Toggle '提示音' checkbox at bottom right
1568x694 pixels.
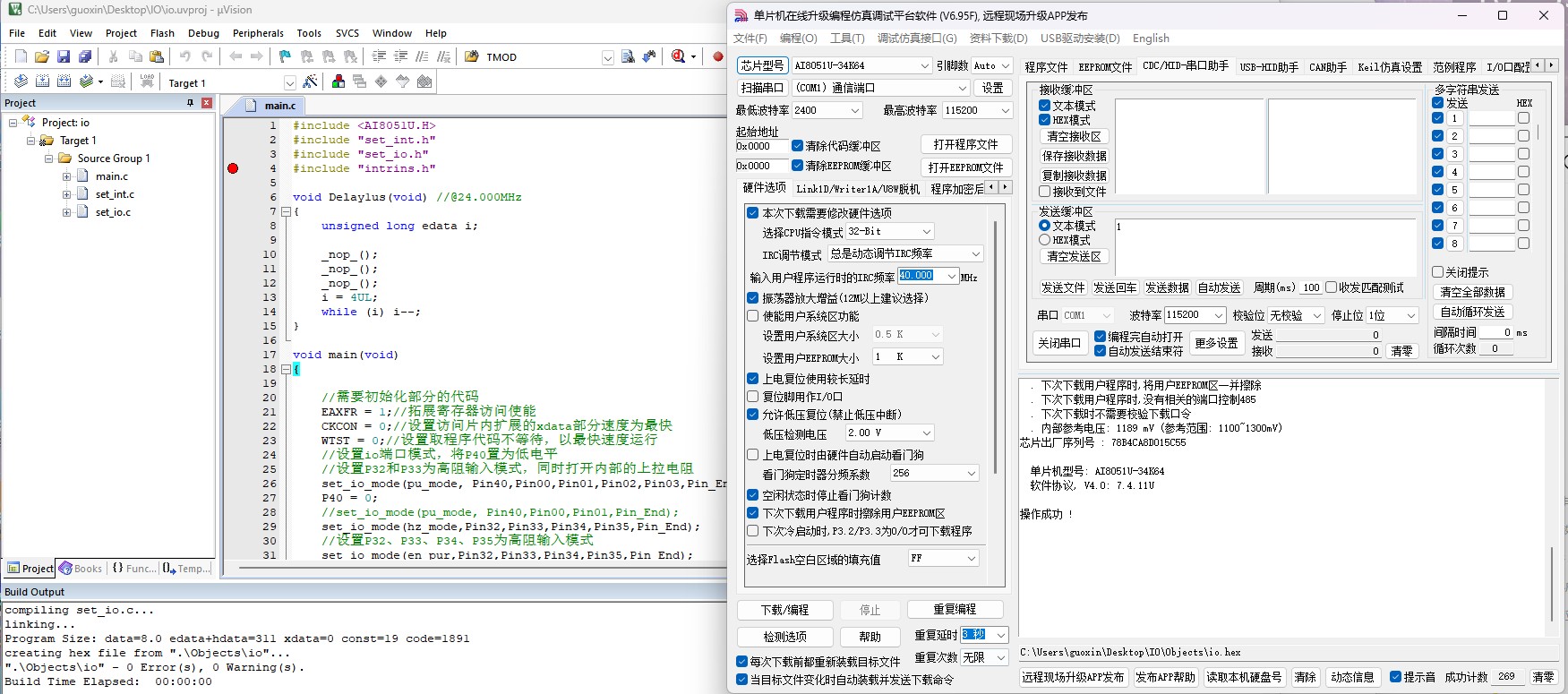(1395, 677)
